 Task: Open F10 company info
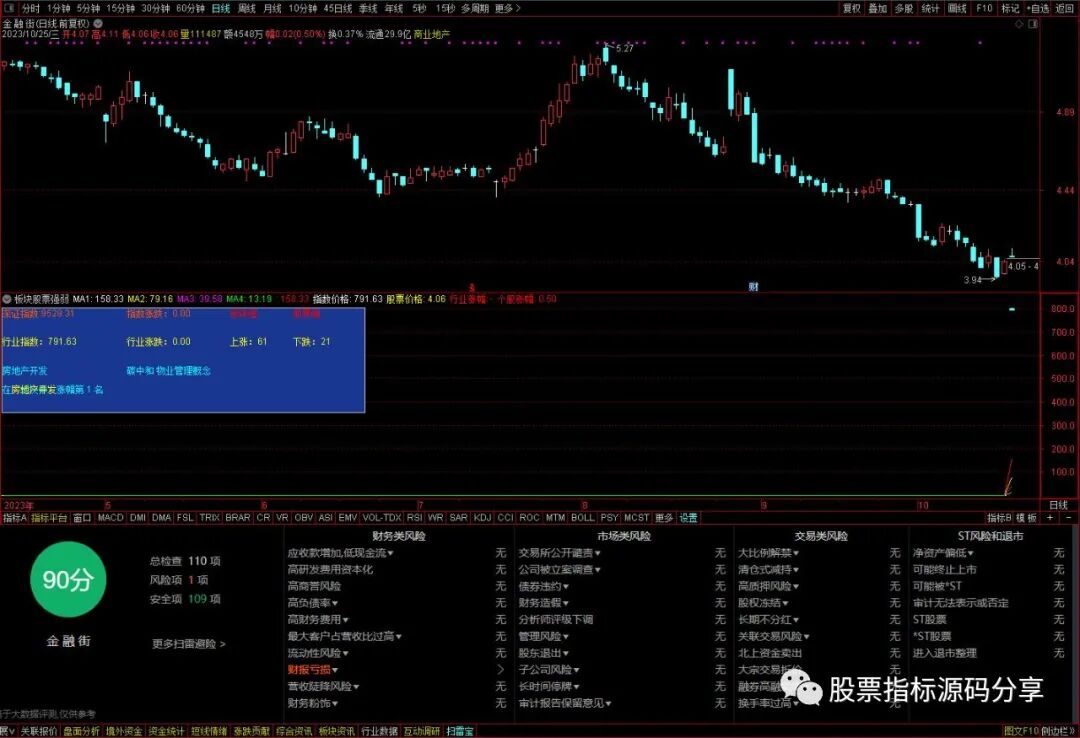tap(984, 8)
